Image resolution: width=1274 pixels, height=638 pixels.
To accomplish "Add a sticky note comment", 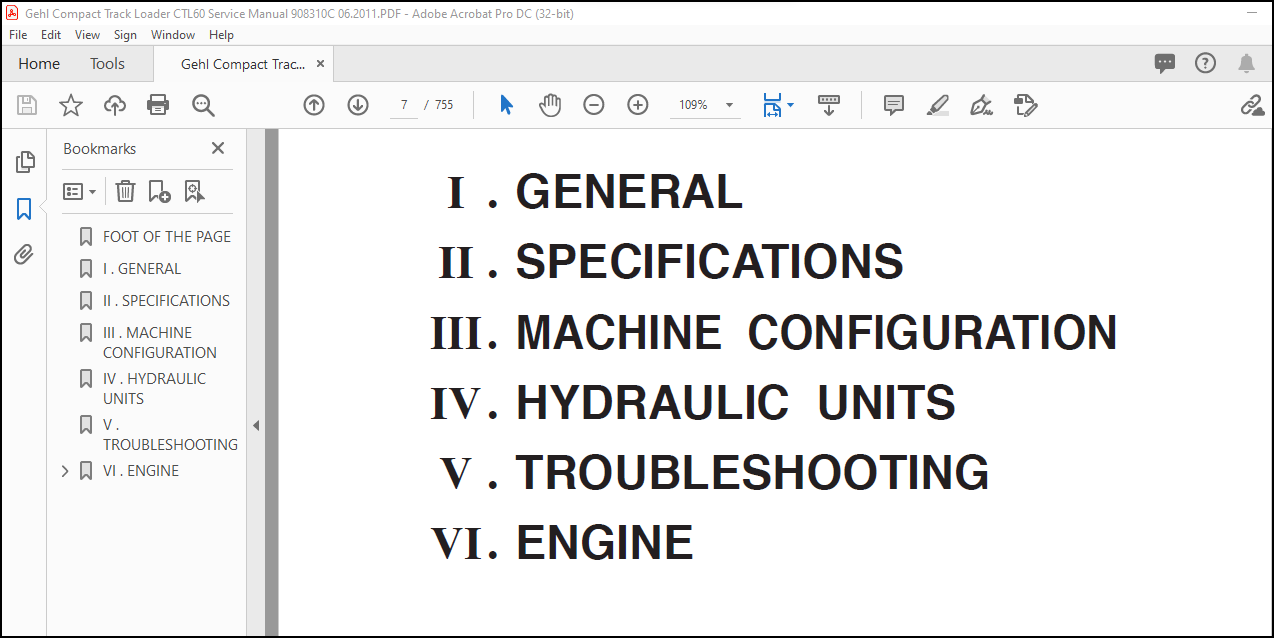I will coord(894,105).
